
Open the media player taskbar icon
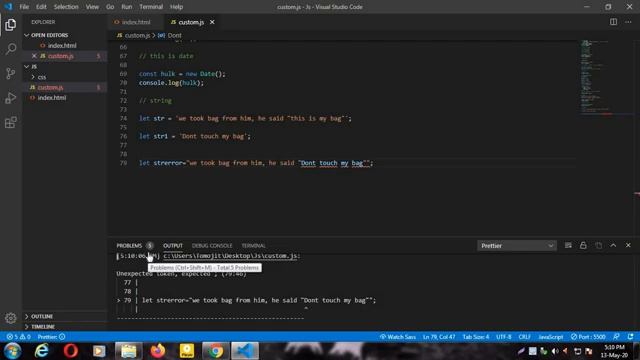(x=99, y=351)
